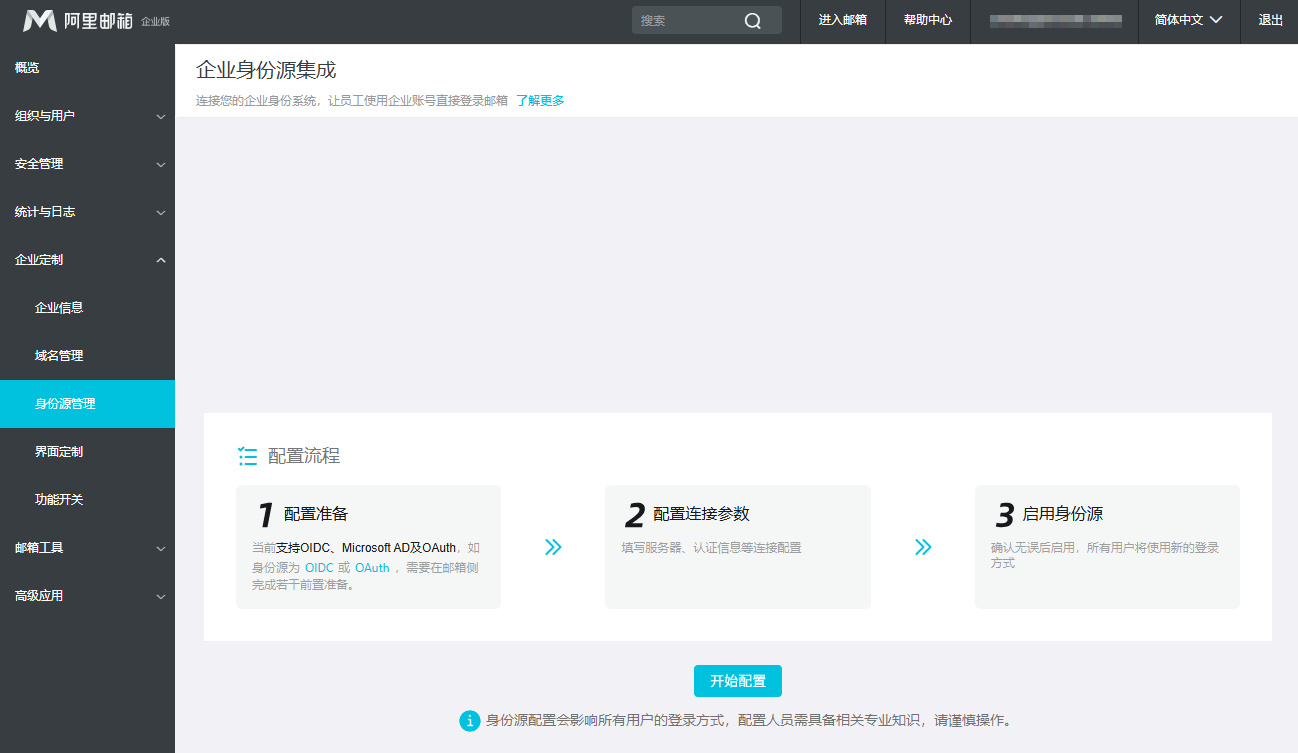The height and width of the screenshot is (753, 1298).
Task: Click the search magnifier icon
Action: pos(753,21)
